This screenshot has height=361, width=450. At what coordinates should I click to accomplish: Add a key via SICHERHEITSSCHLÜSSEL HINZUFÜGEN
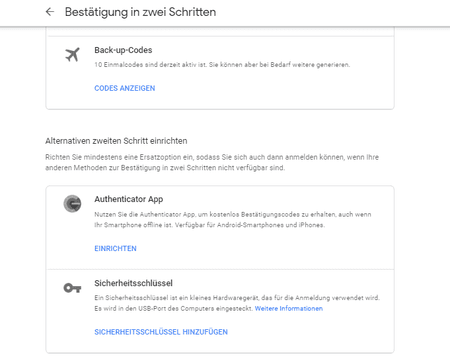[x=161, y=332]
